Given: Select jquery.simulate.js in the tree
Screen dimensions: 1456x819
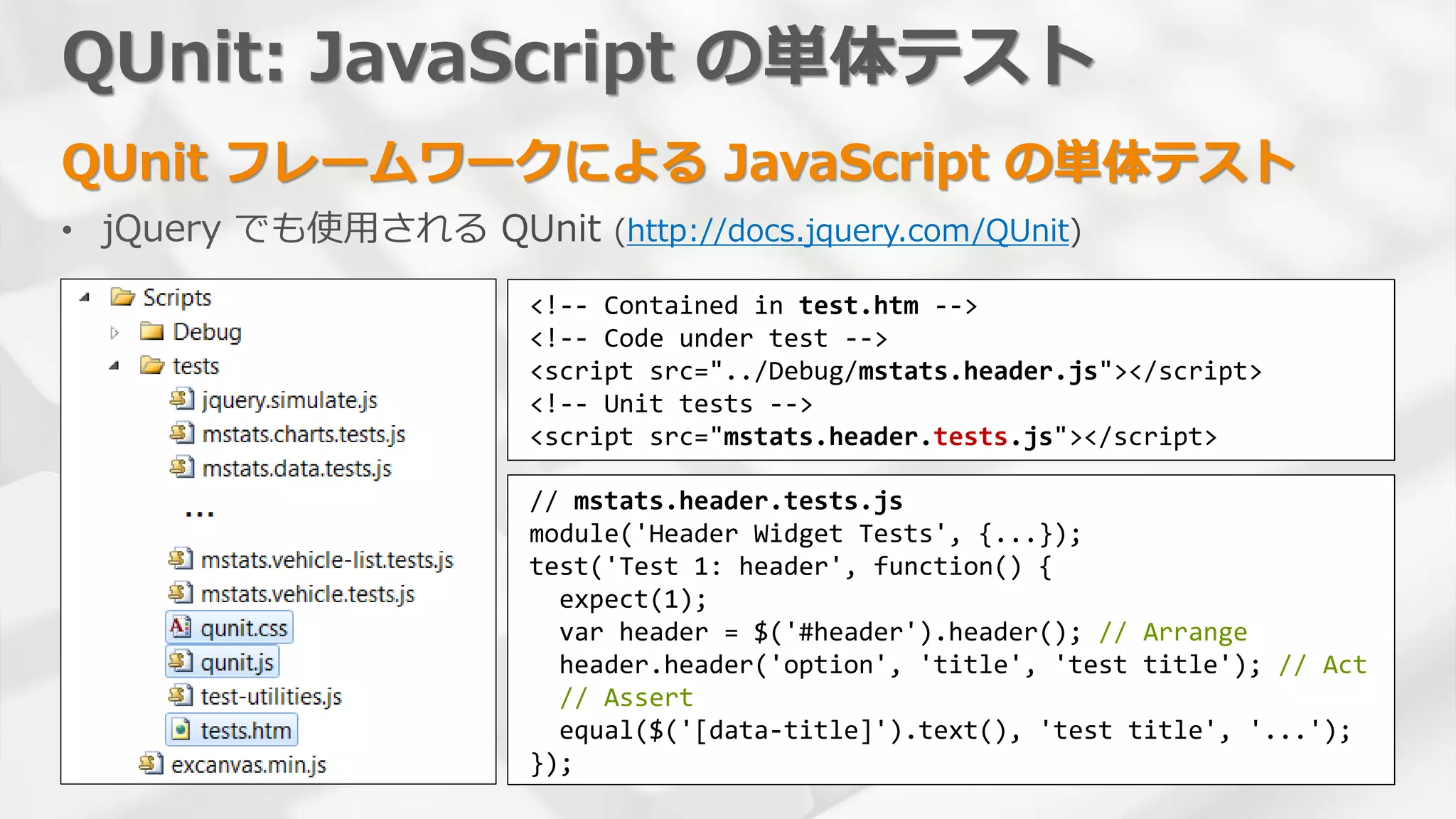Looking at the screenshot, I should click(x=290, y=401).
